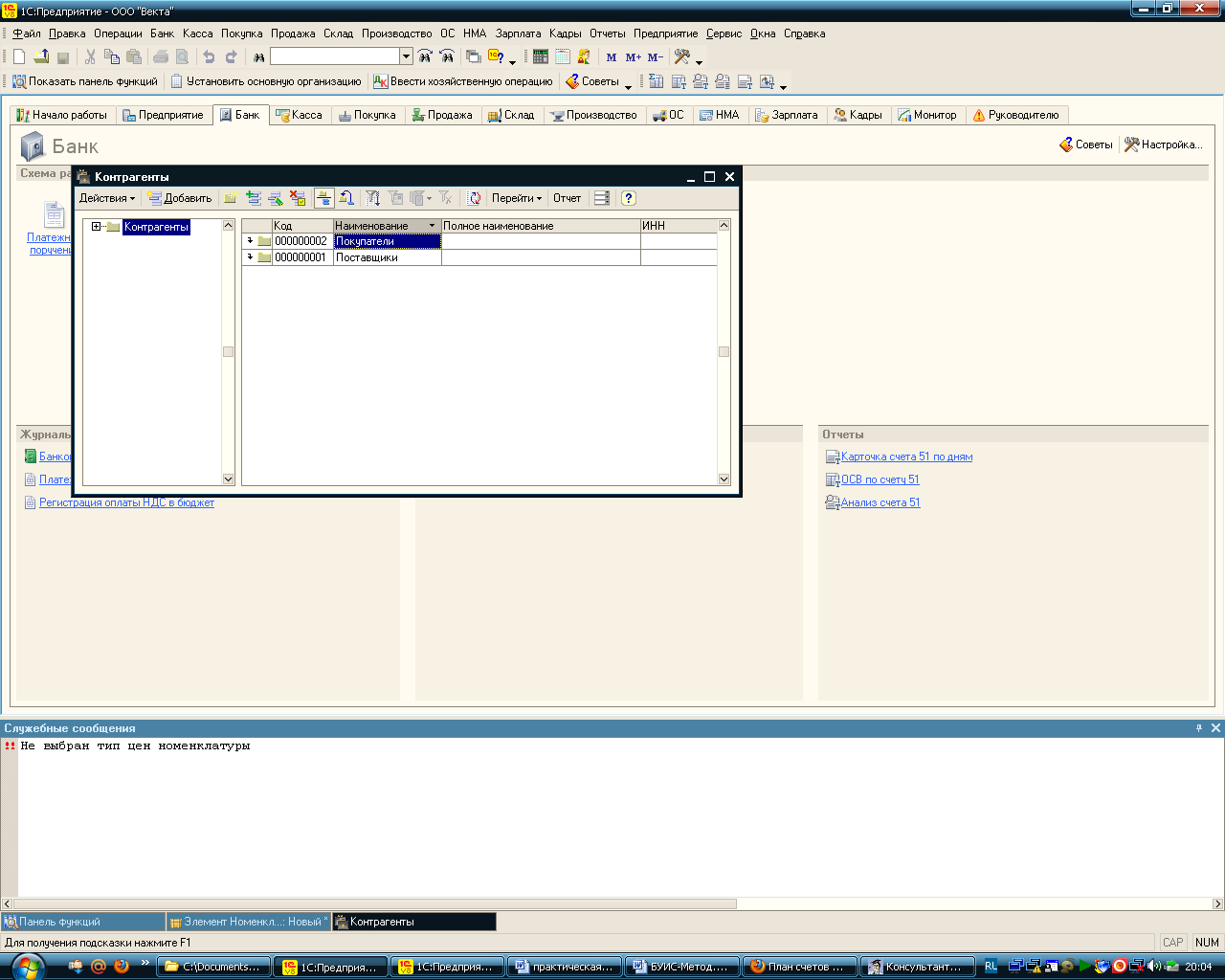The width and height of the screenshot is (1225, 980).
Task: Open the search combo box dropdown arrow
Action: pyautogui.click(x=406, y=57)
